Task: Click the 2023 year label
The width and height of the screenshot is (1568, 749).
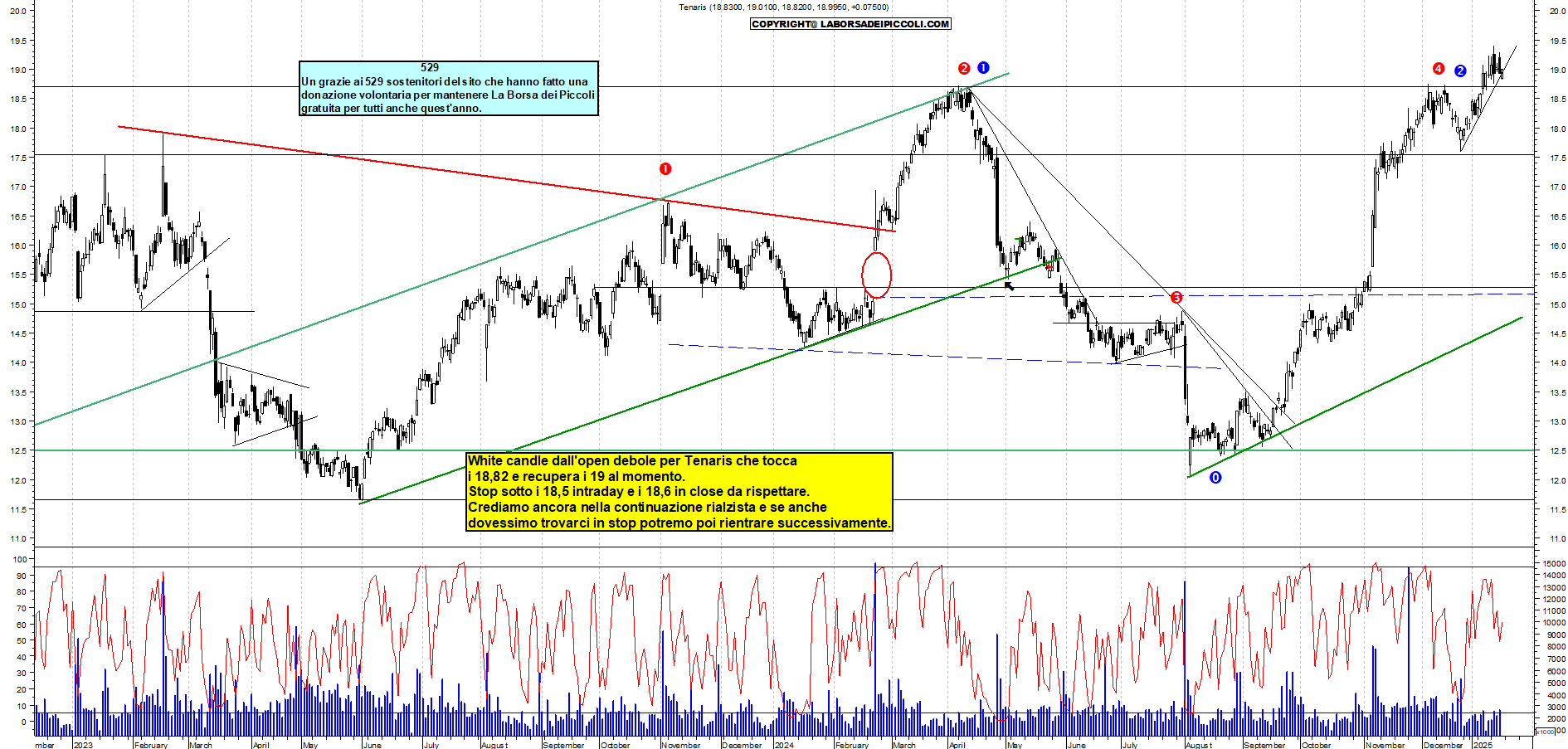Action: pyautogui.click(x=83, y=745)
